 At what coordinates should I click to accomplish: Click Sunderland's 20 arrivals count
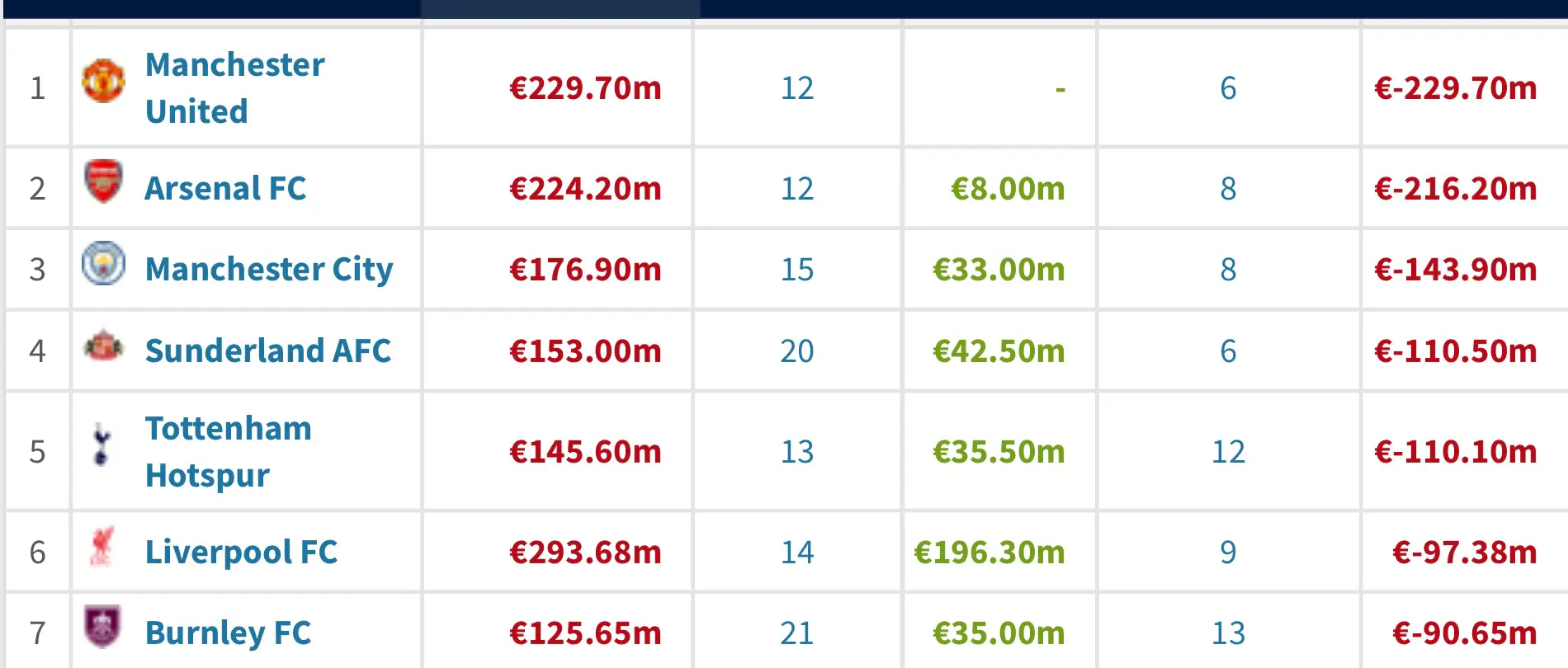(x=797, y=350)
